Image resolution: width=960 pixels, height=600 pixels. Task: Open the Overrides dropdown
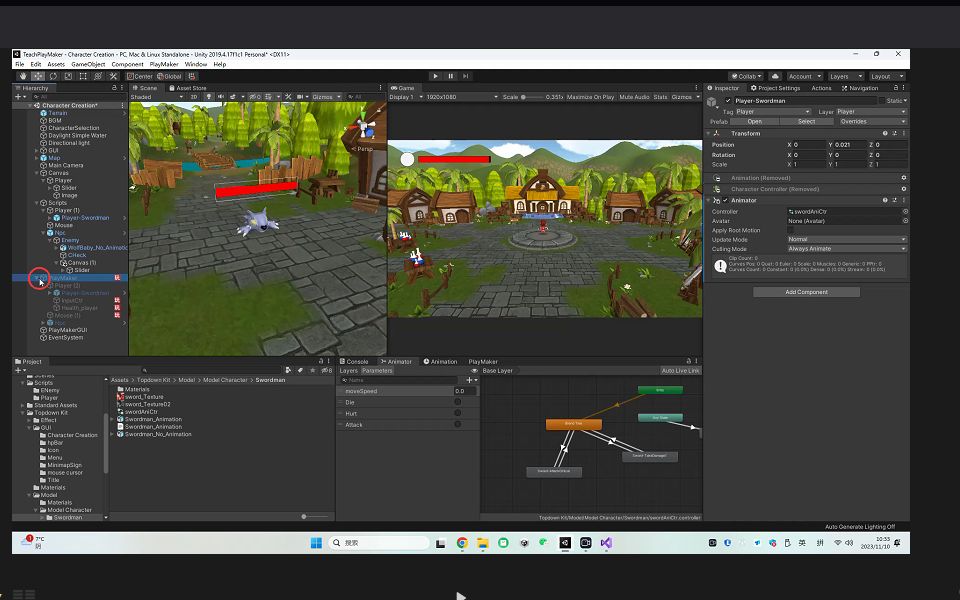tap(872, 121)
